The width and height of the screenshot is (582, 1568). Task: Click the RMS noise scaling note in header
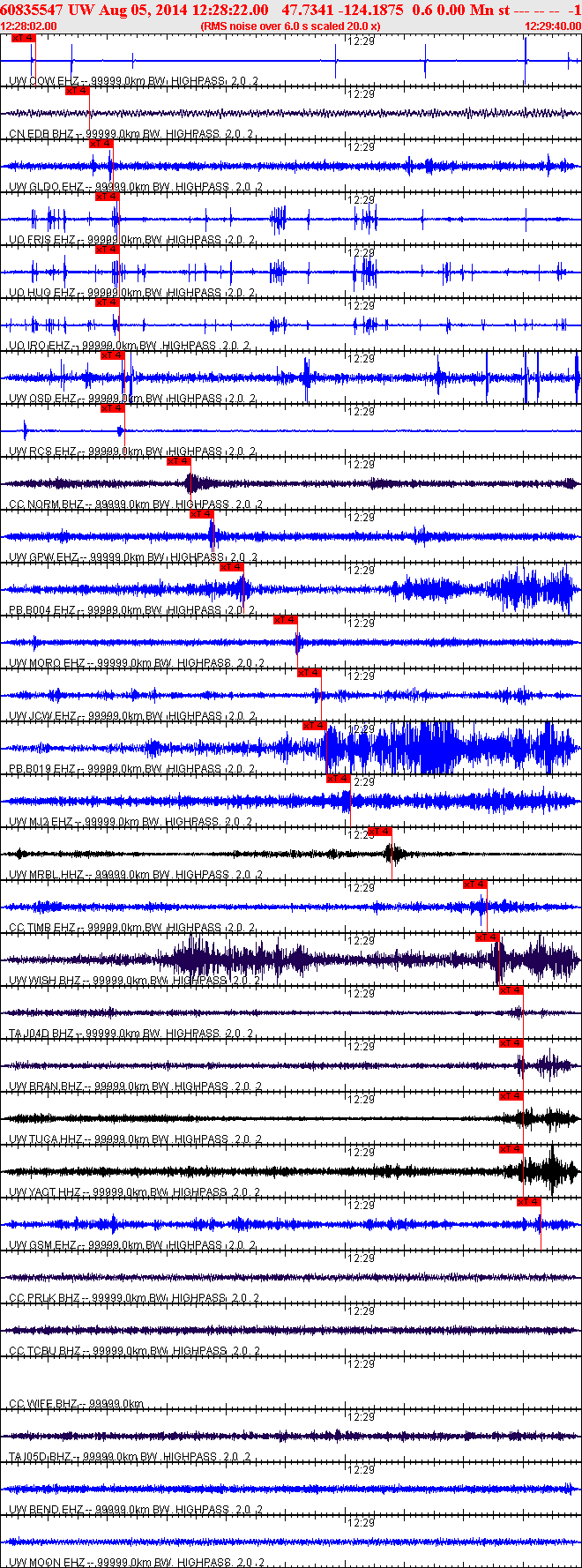[291, 26]
